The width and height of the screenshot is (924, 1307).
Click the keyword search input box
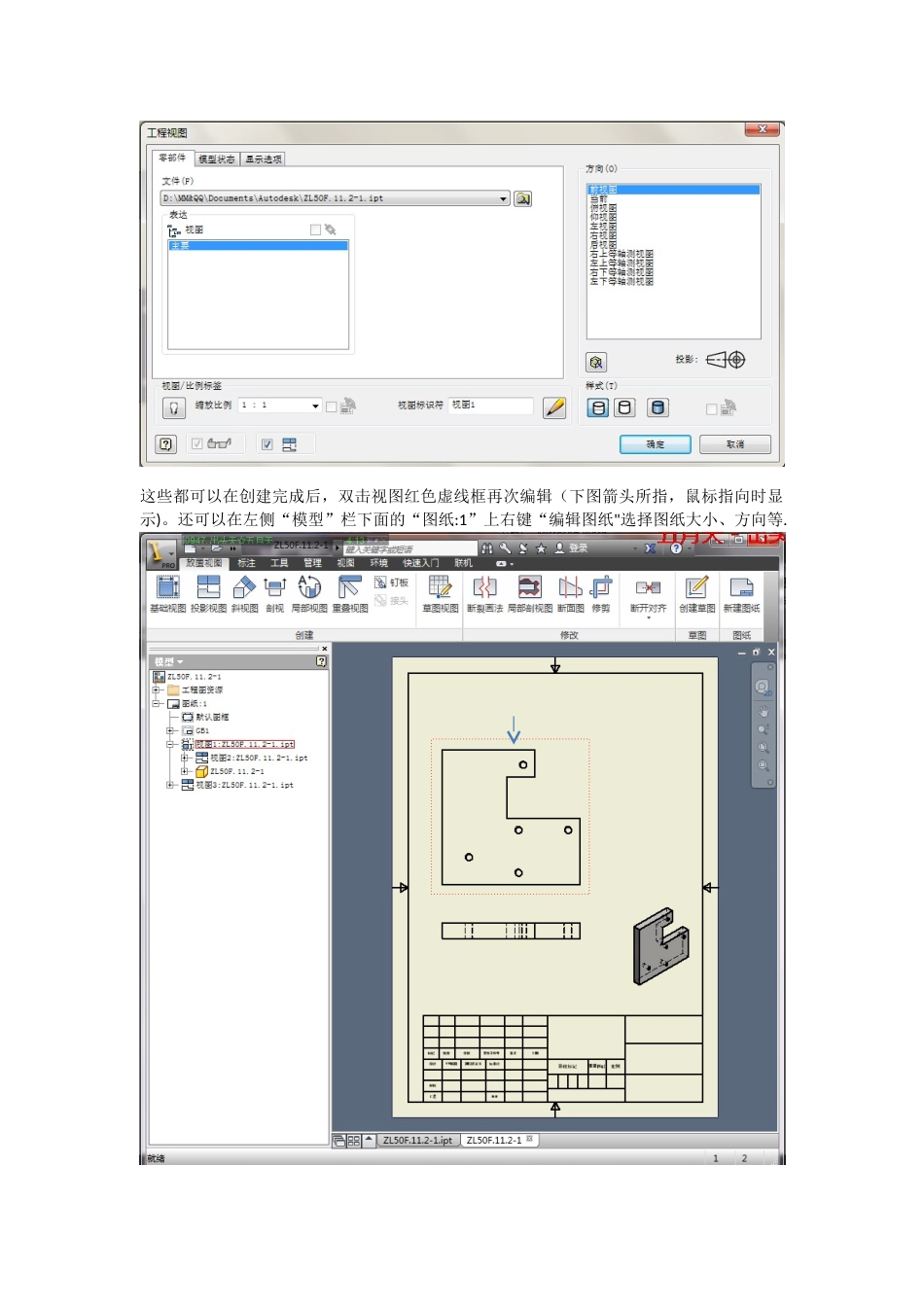pos(409,549)
